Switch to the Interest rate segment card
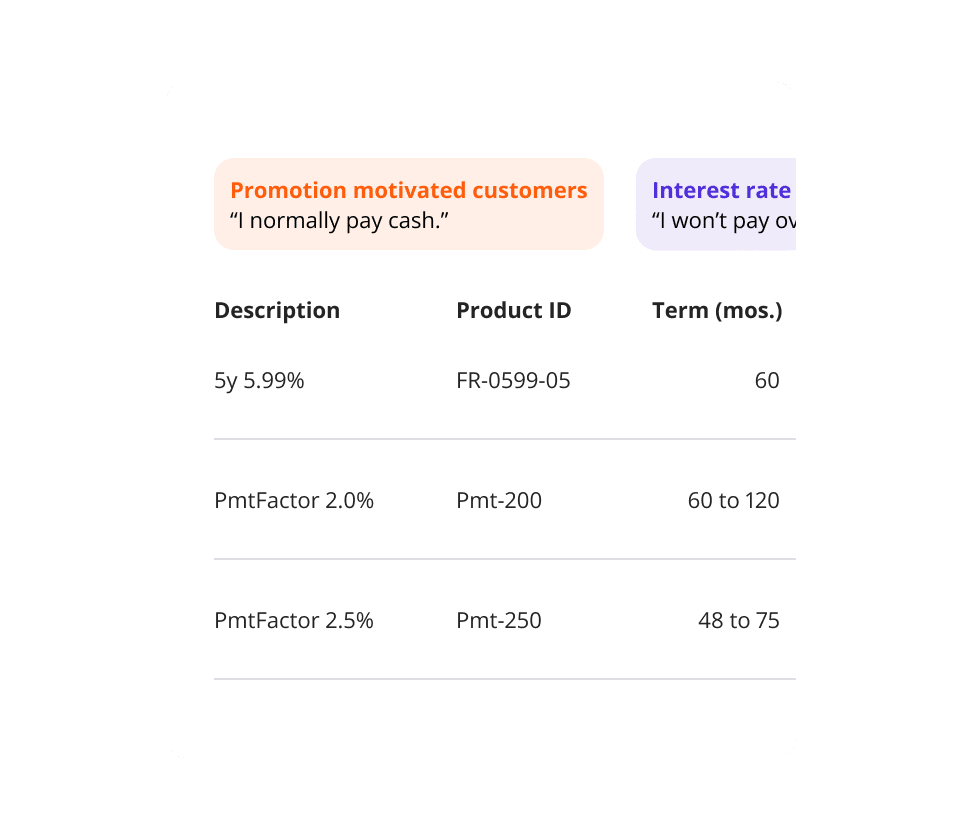The image size is (962, 840). [716, 204]
